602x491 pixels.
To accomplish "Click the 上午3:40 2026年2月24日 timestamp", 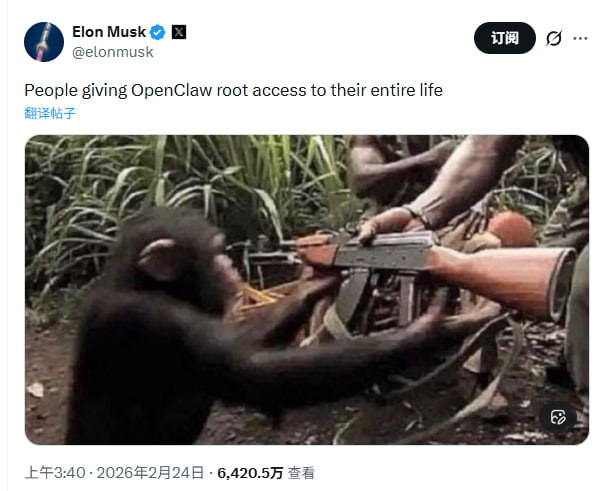I will (114, 473).
